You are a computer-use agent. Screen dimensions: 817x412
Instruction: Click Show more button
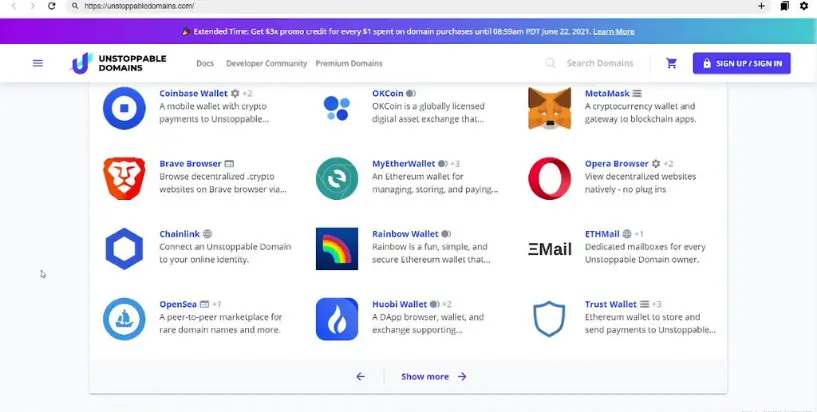pyautogui.click(x=434, y=376)
